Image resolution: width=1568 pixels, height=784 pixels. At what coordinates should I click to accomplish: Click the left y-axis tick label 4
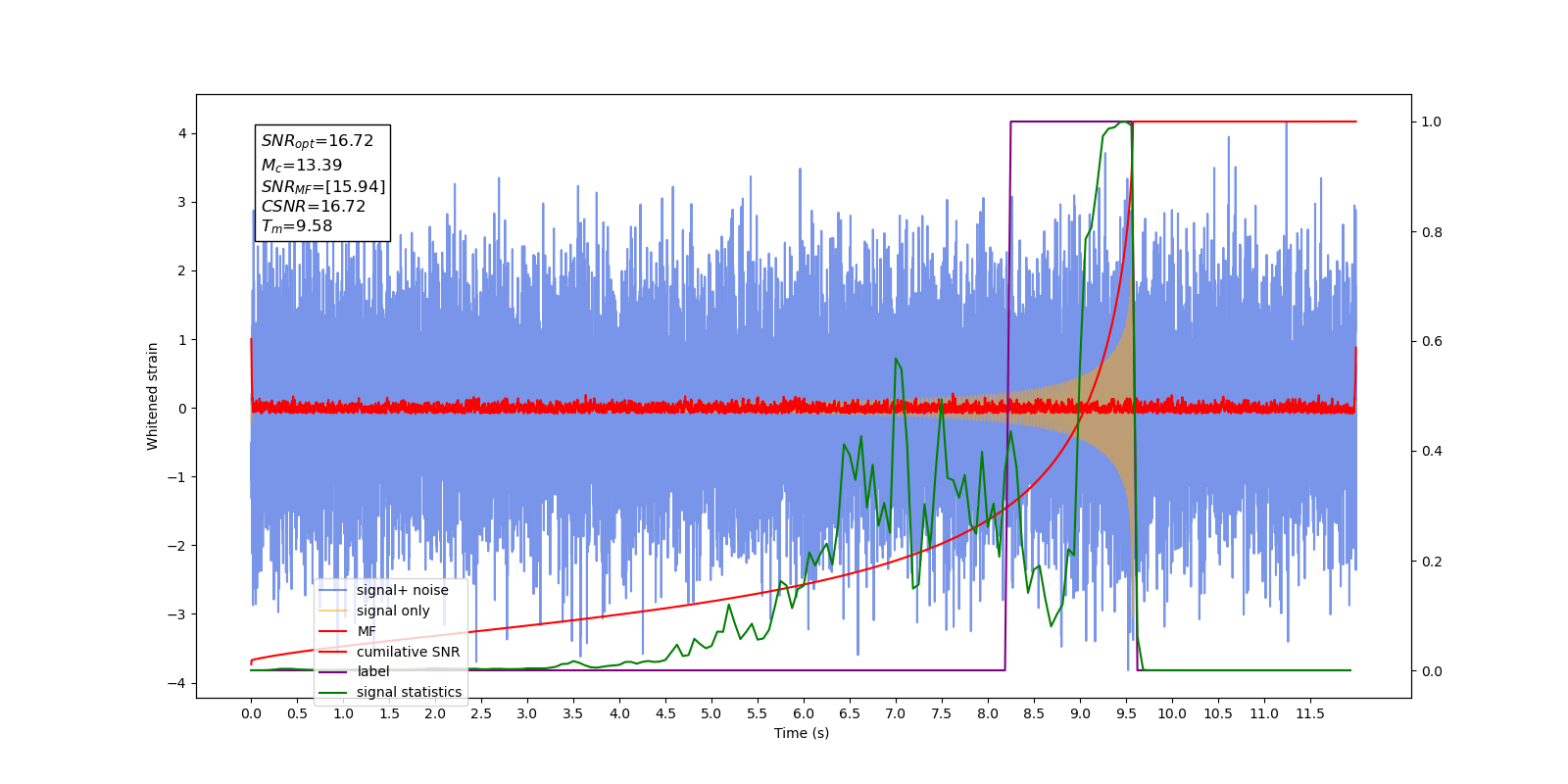[181, 133]
